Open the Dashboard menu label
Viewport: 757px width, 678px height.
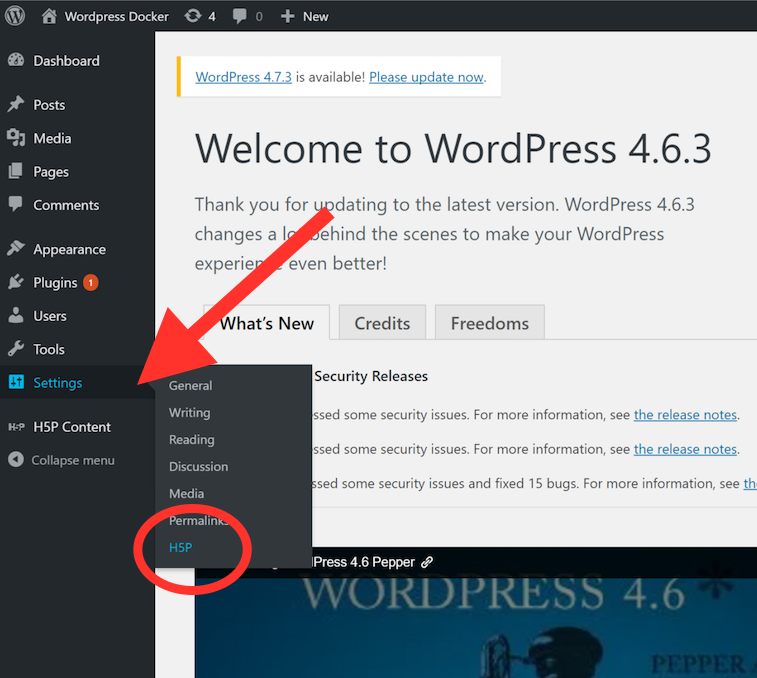[x=66, y=61]
